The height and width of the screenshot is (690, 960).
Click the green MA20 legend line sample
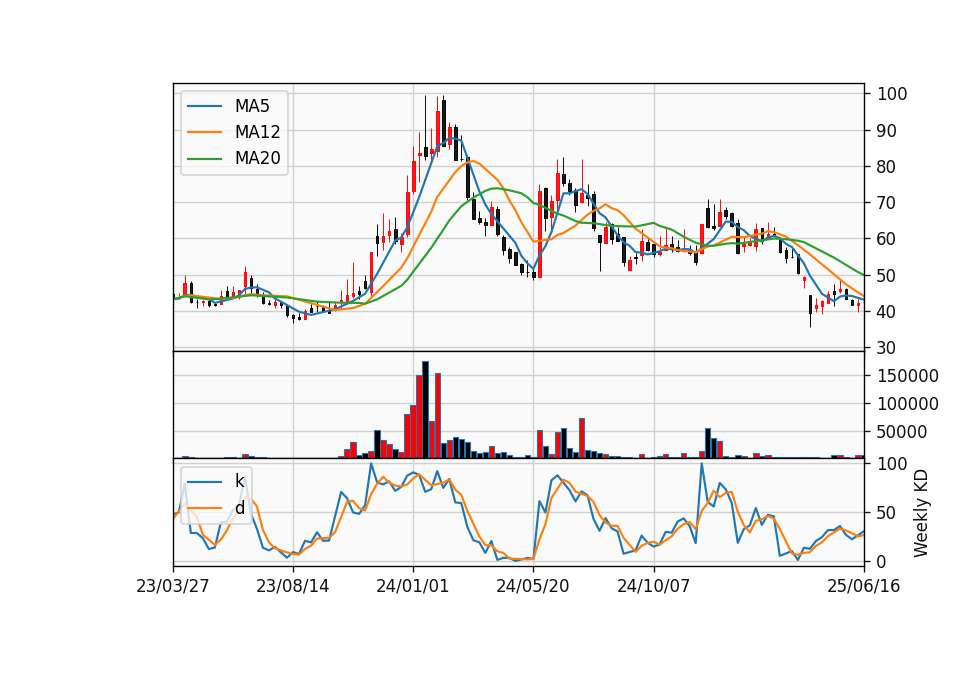[x=204, y=158]
